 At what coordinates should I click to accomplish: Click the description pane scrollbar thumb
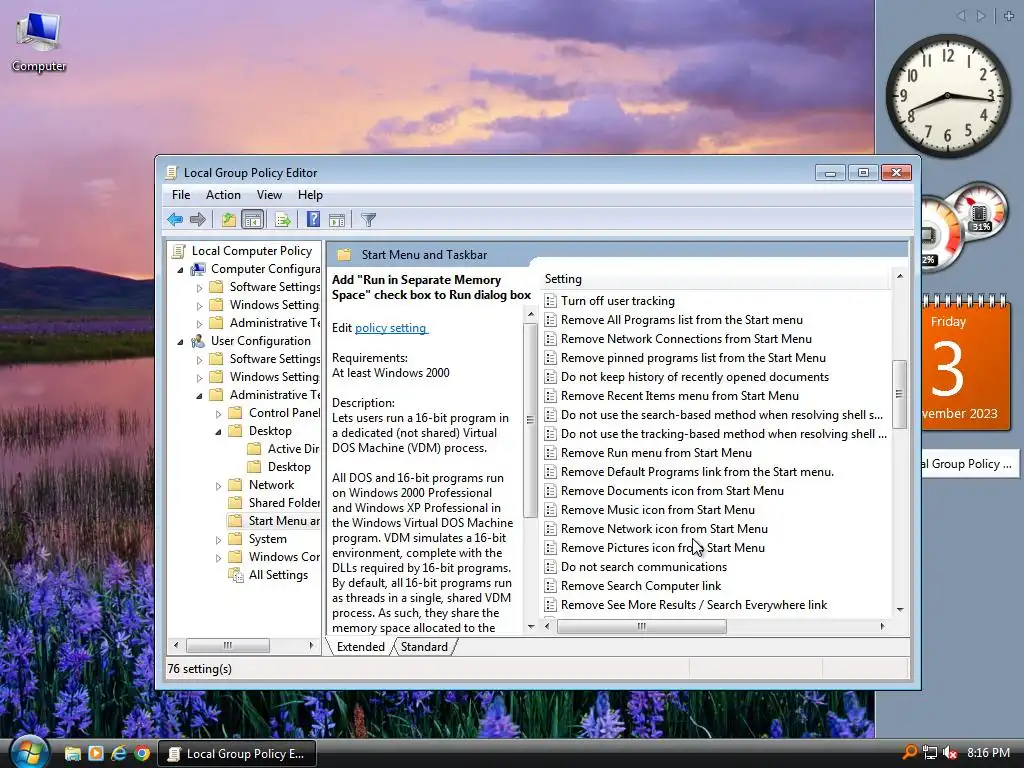coord(530,419)
